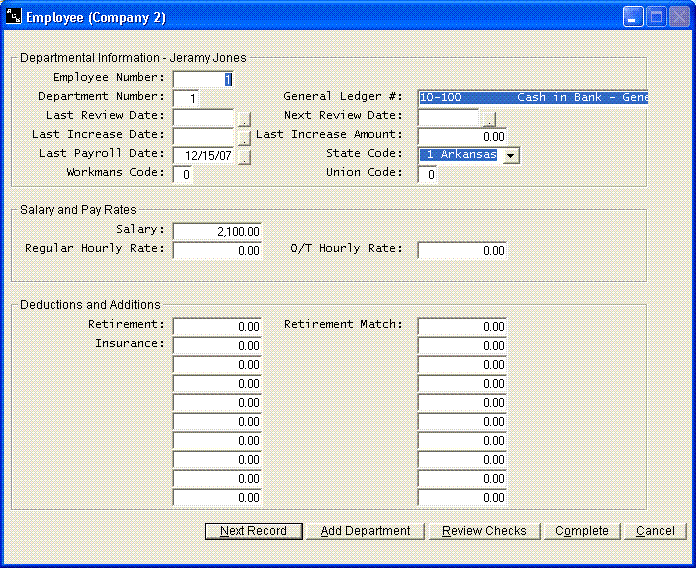Open Next Review Date picker button
The width and height of the screenshot is (696, 568).
(488, 118)
